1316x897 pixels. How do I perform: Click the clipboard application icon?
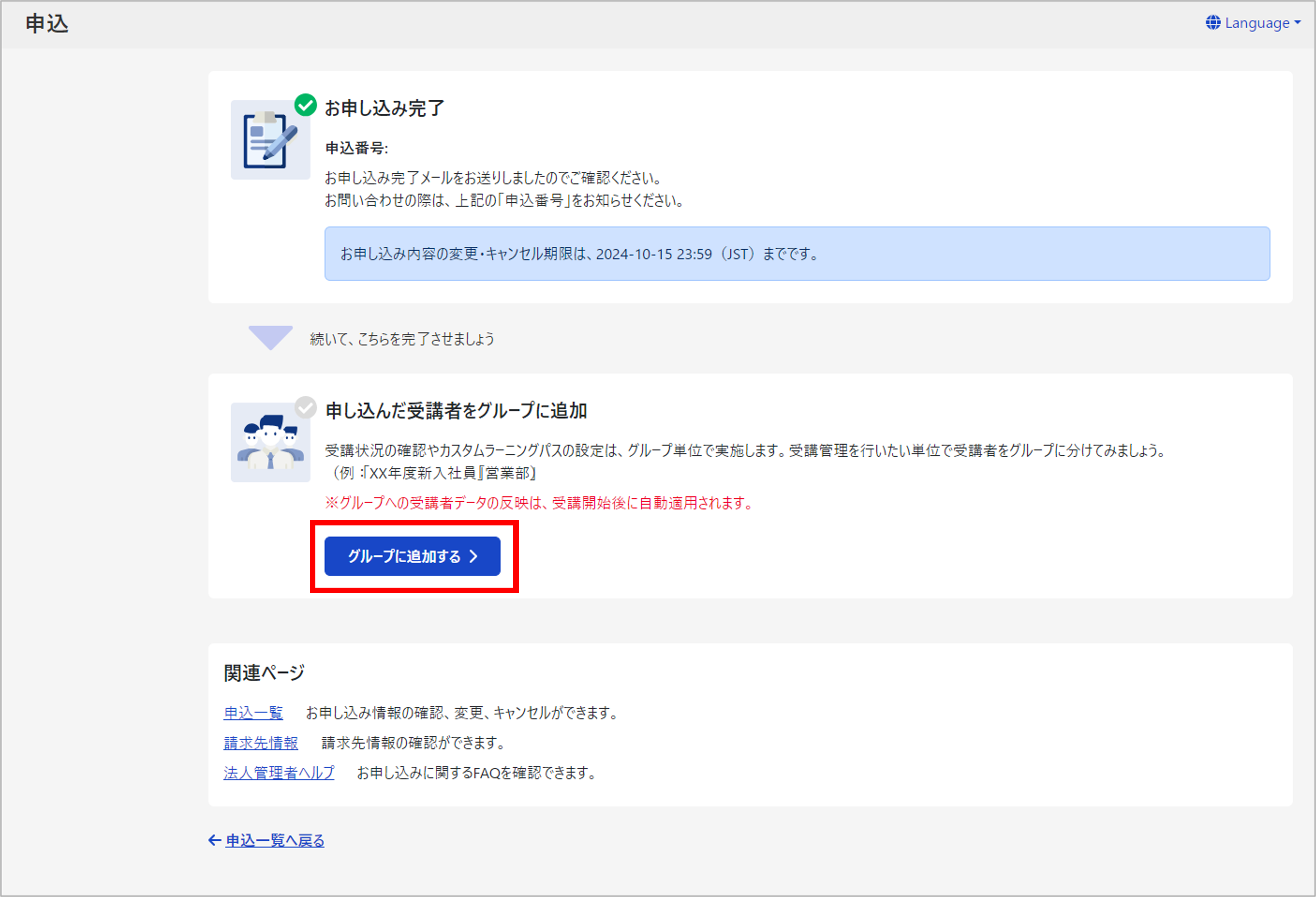(270, 140)
